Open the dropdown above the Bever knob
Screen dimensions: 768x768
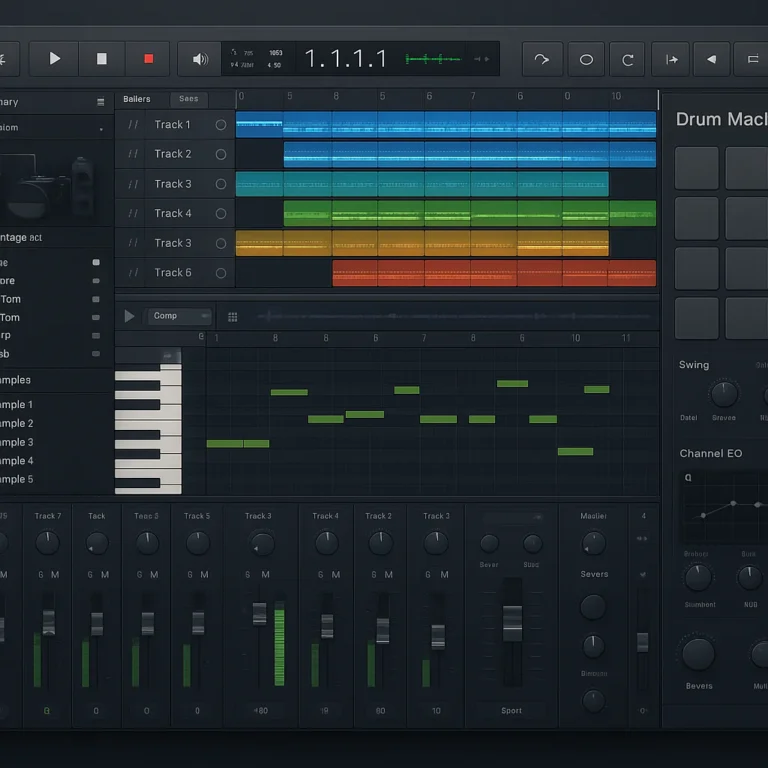pyautogui.click(x=512, y=517)
